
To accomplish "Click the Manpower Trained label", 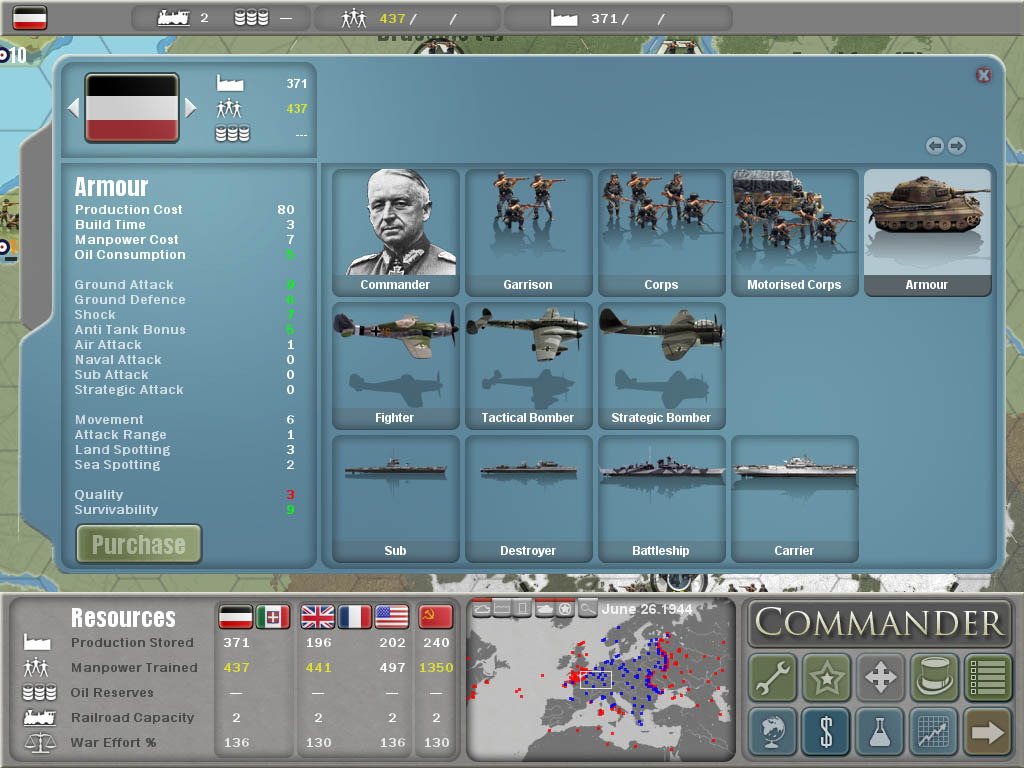I will (134, 667).
